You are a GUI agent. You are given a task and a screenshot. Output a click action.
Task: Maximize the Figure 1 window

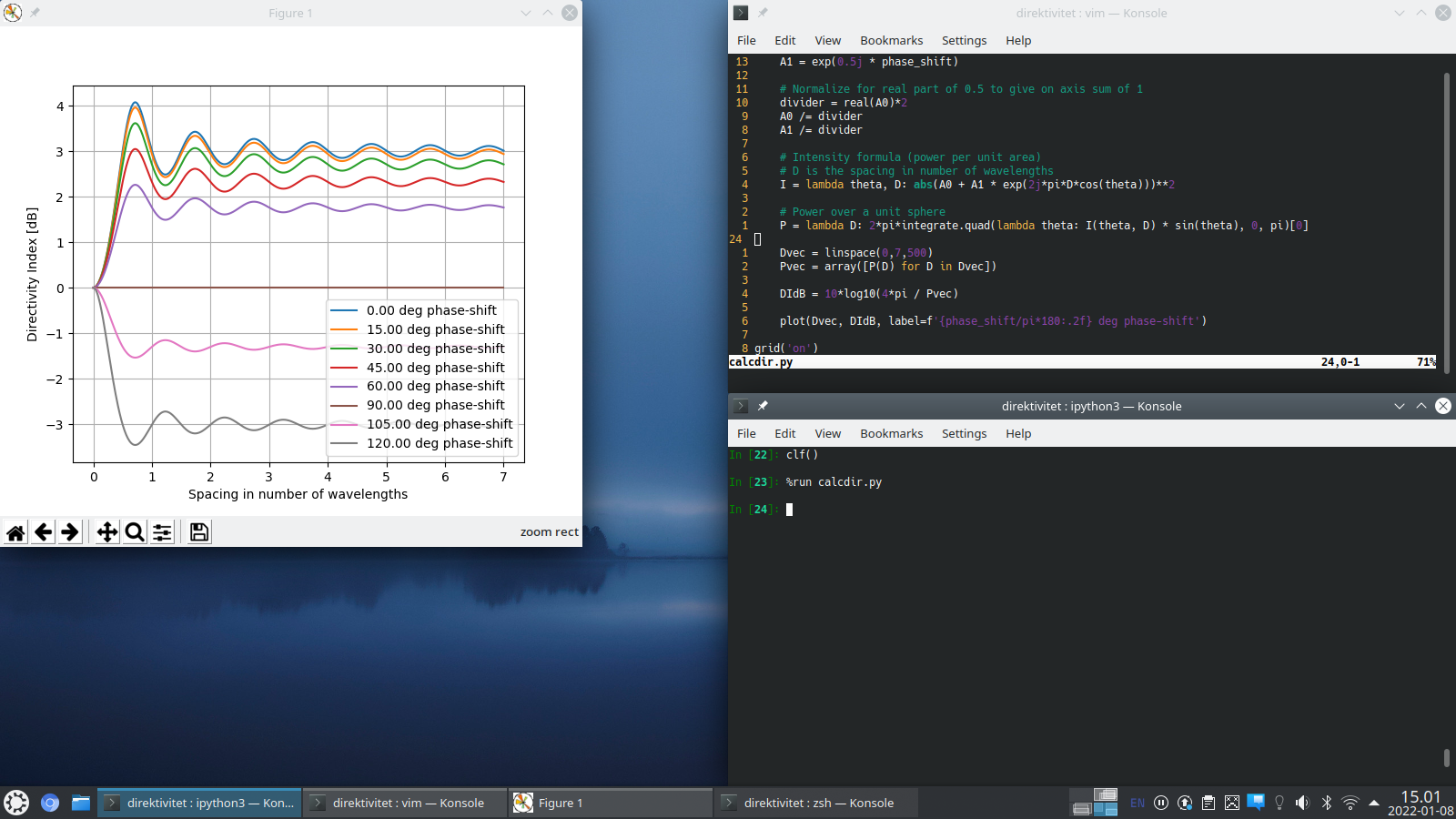(548, 13)
